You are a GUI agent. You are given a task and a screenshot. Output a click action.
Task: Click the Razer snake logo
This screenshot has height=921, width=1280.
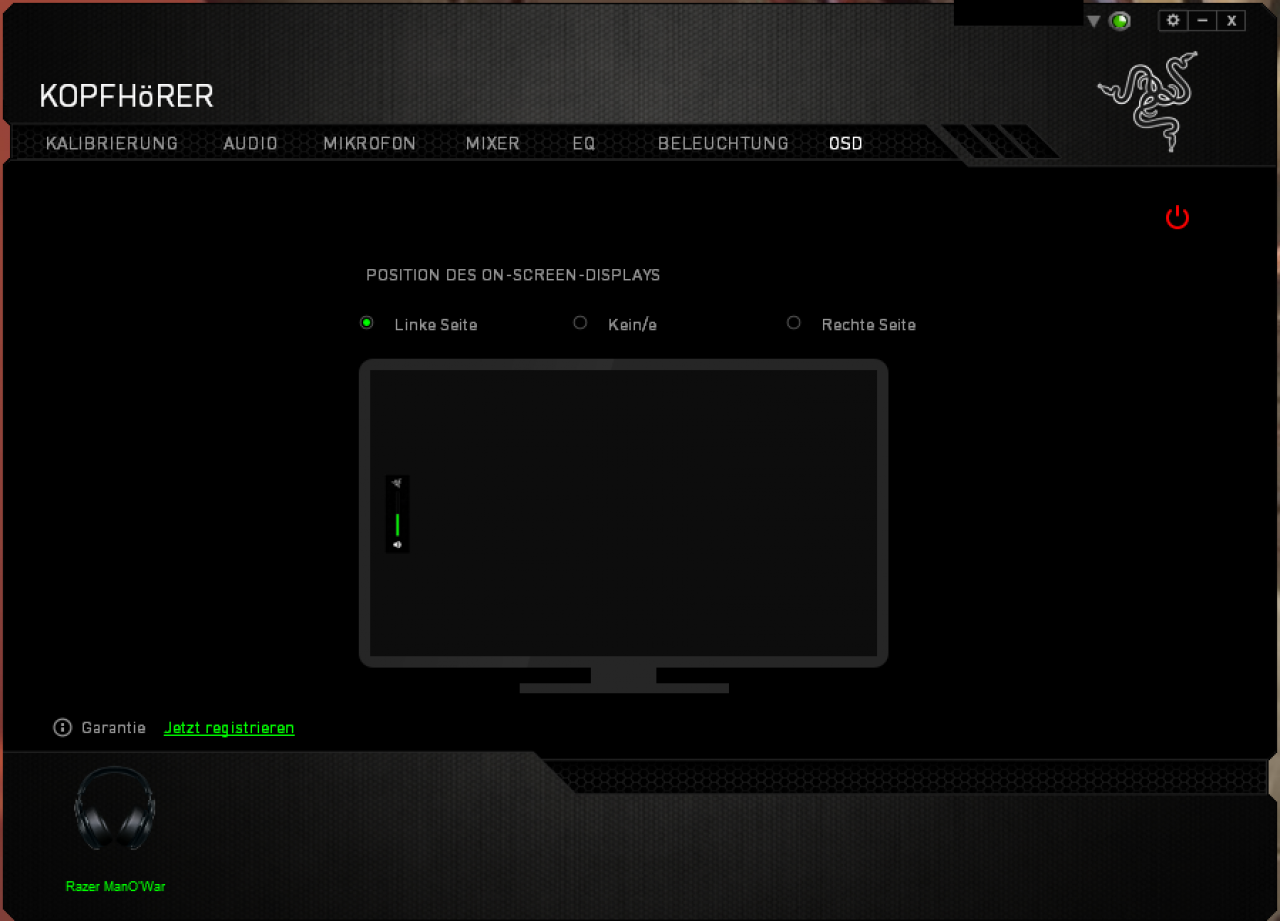[x=1148, y=101]
